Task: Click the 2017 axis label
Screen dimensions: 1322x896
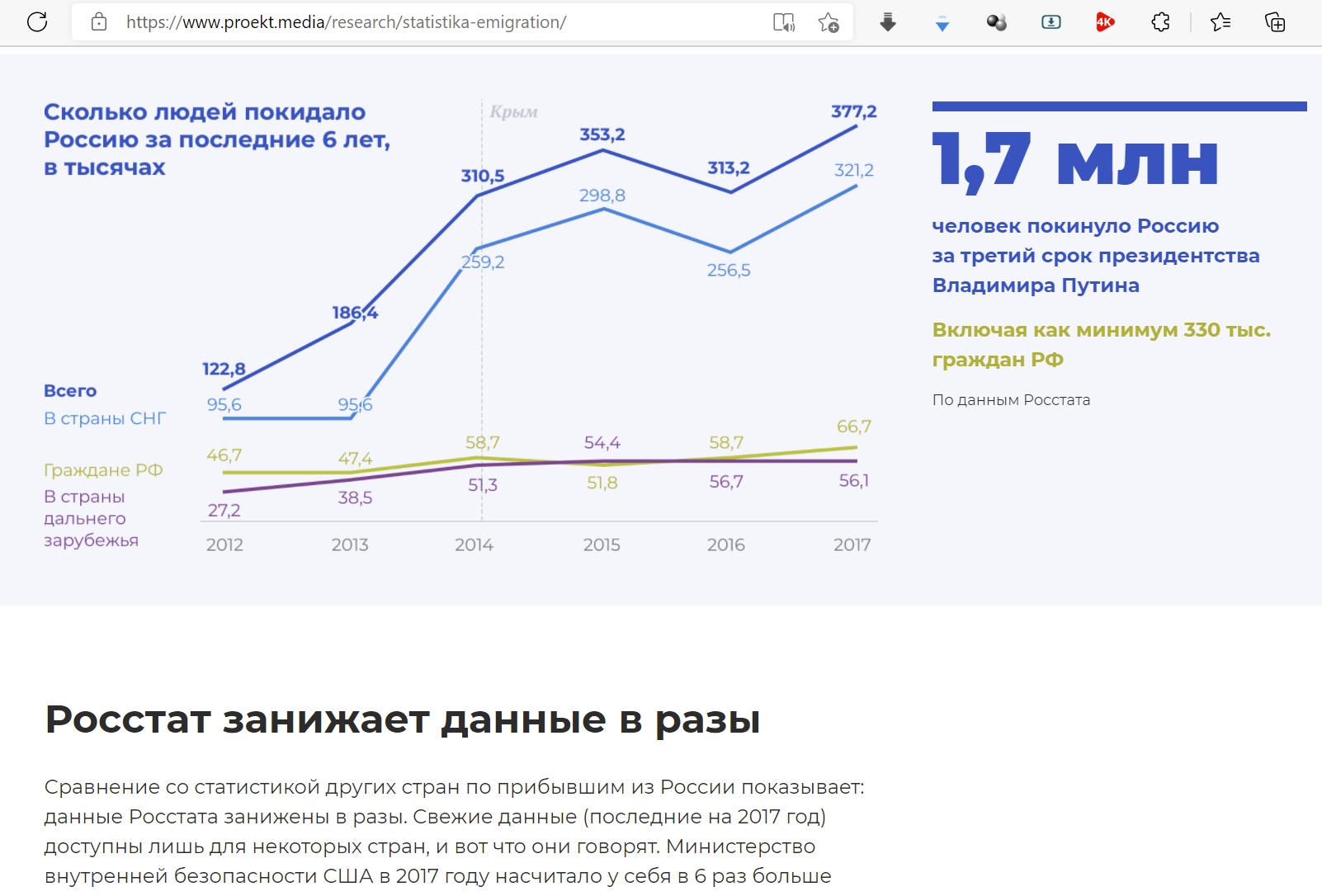Action: (x=852, y=545)
